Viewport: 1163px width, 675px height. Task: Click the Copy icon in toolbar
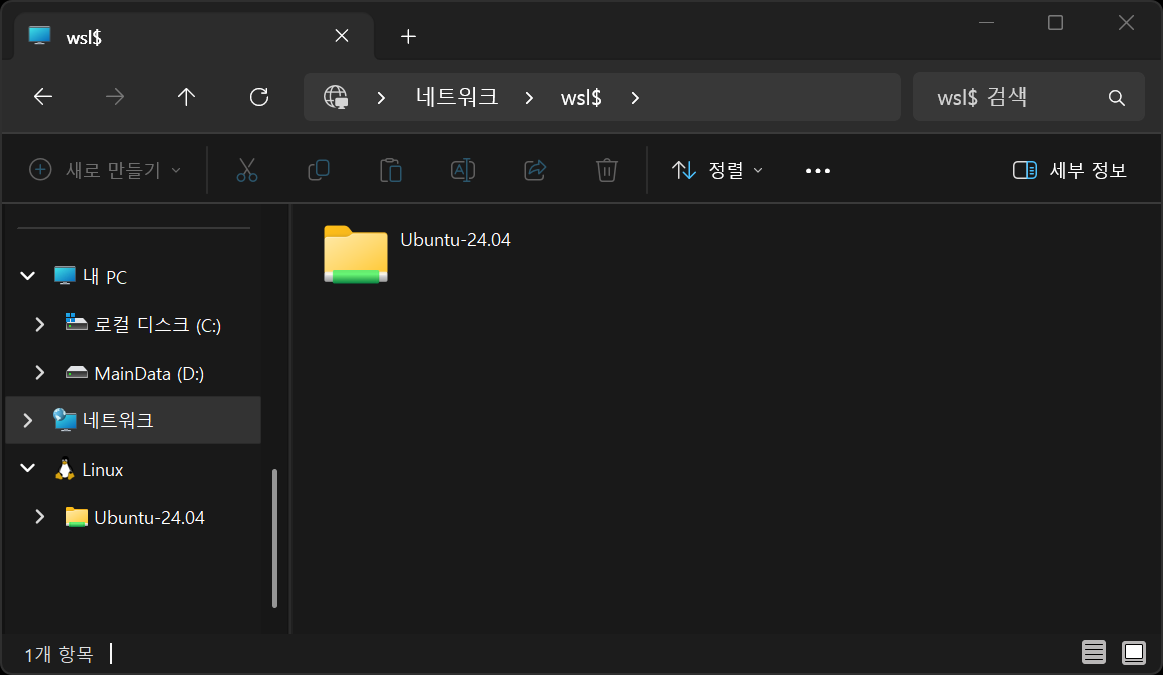[319, 171]
